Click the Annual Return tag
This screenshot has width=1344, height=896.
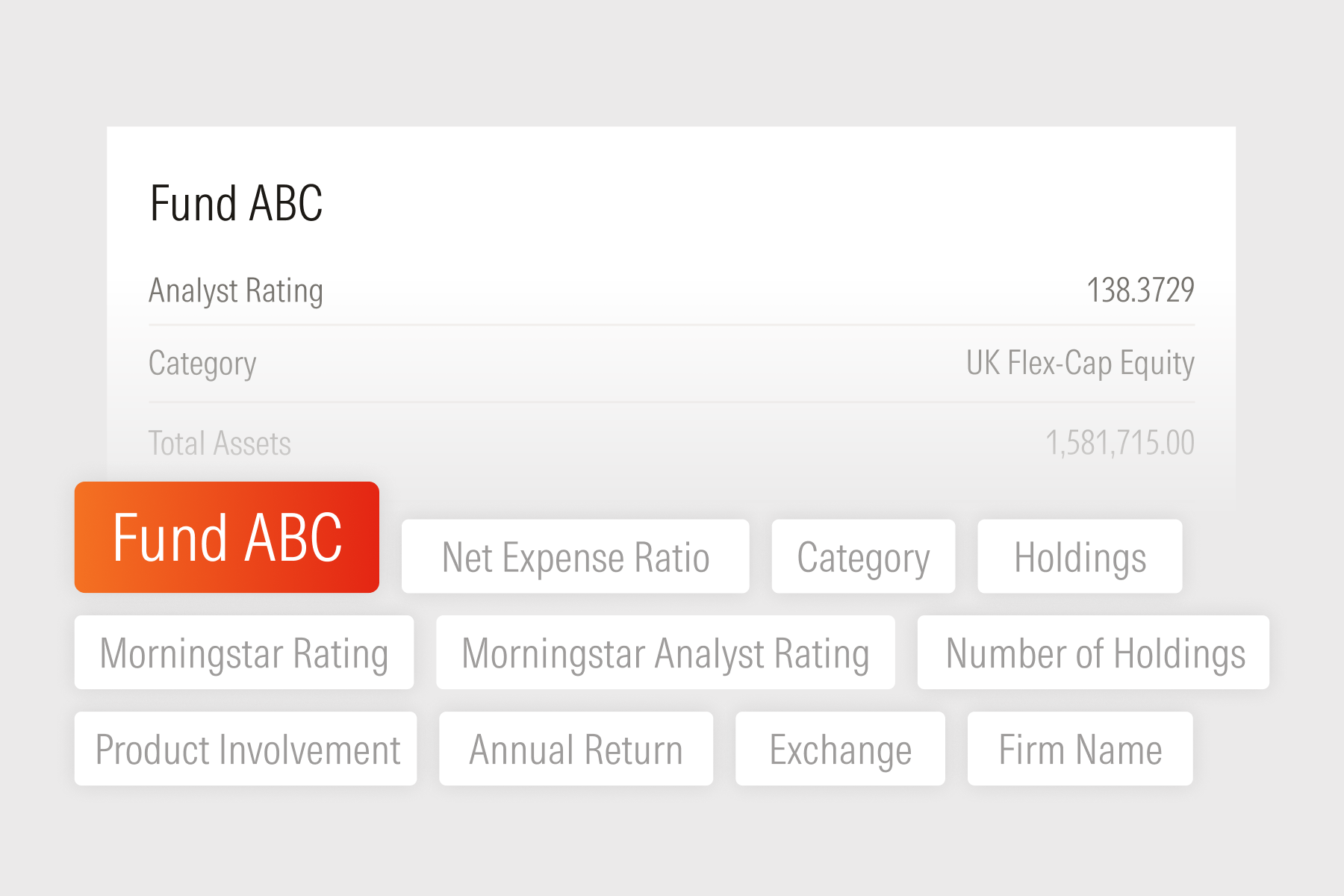(576, 749)
